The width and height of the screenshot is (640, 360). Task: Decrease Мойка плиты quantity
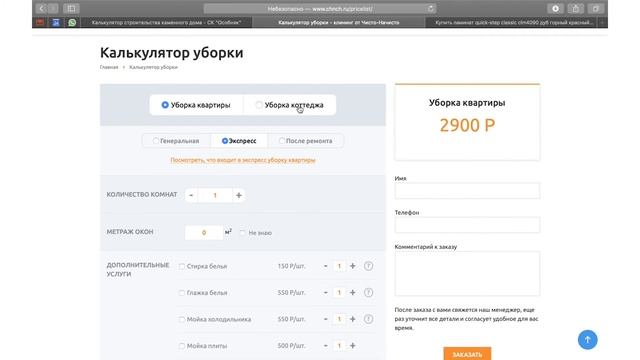click(x=326, y=346)
